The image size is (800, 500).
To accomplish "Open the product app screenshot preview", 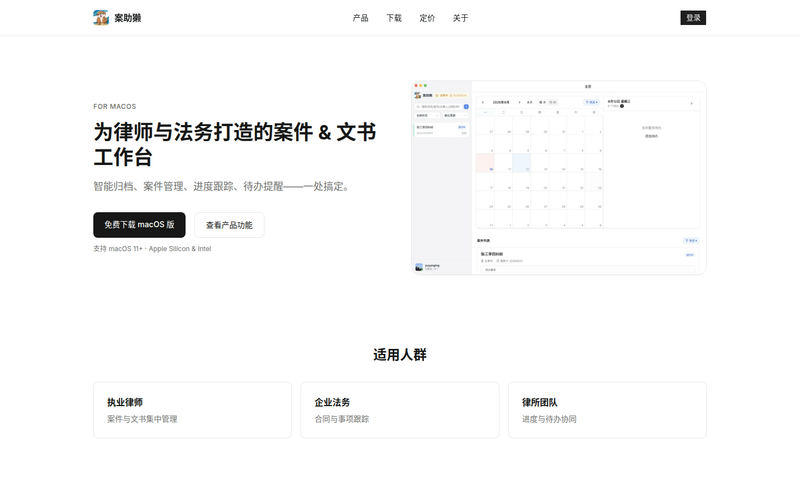I will coord(559,178).
